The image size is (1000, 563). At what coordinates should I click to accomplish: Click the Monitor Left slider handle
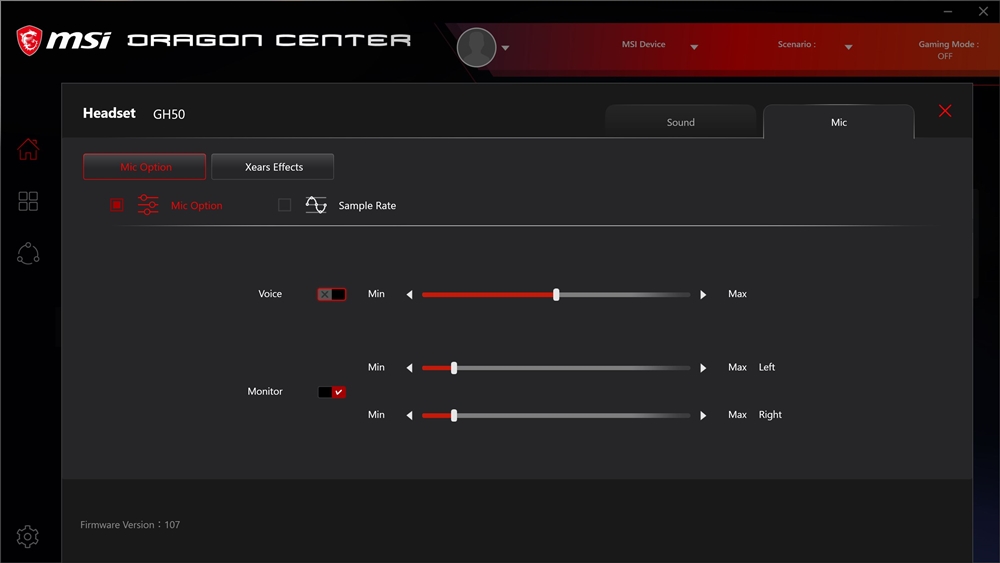coord(454,368)
